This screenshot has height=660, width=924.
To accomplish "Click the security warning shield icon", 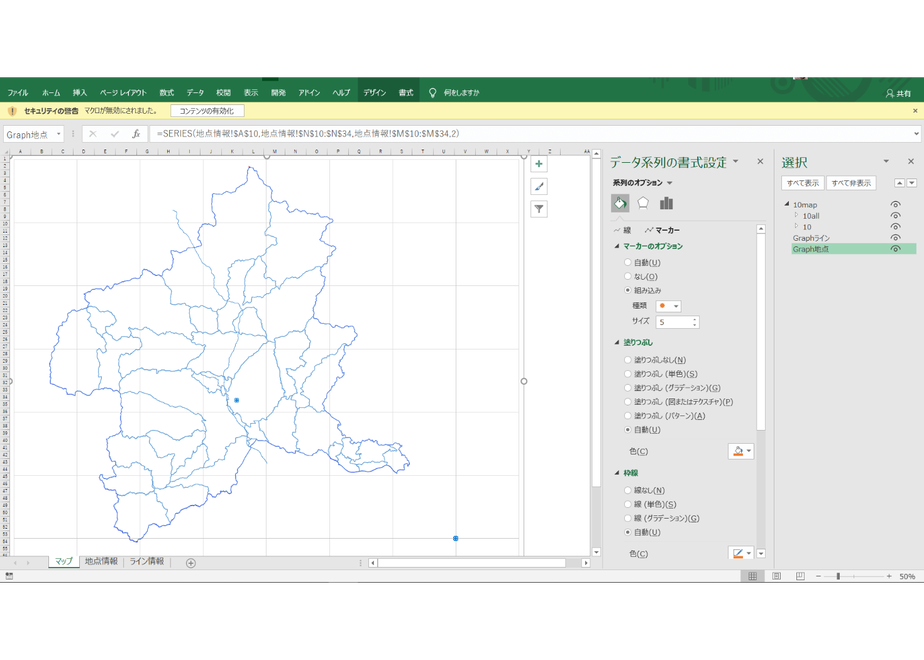I will pos(12,111).
